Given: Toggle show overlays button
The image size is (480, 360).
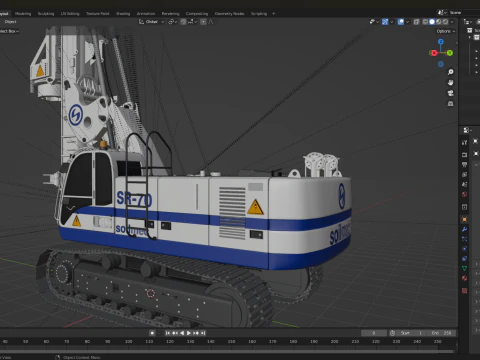Looking at the screenshot, I should pos(401,22).
